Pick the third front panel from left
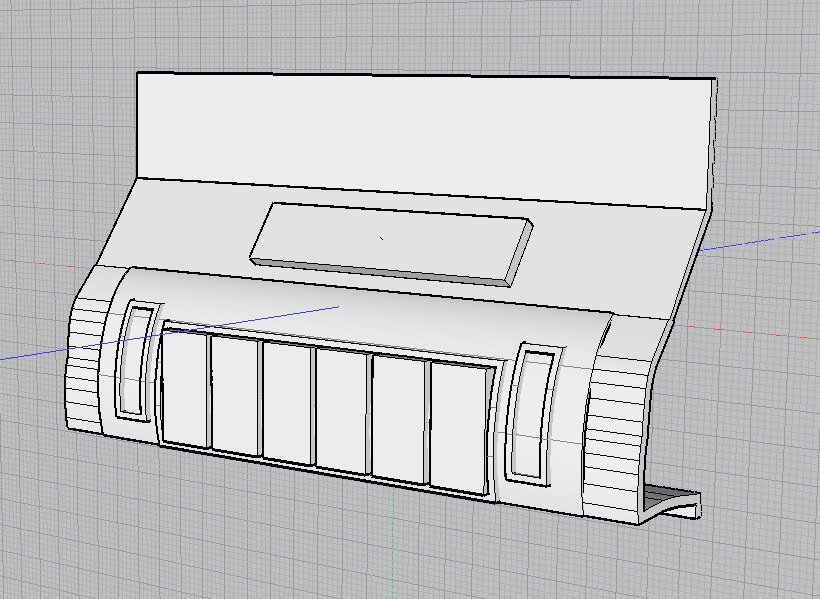 287,402
